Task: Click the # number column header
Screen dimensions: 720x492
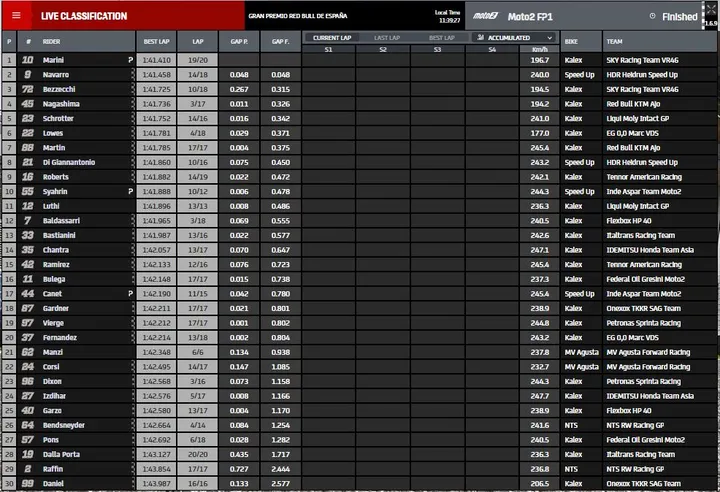Action: (x=28, y=41)
